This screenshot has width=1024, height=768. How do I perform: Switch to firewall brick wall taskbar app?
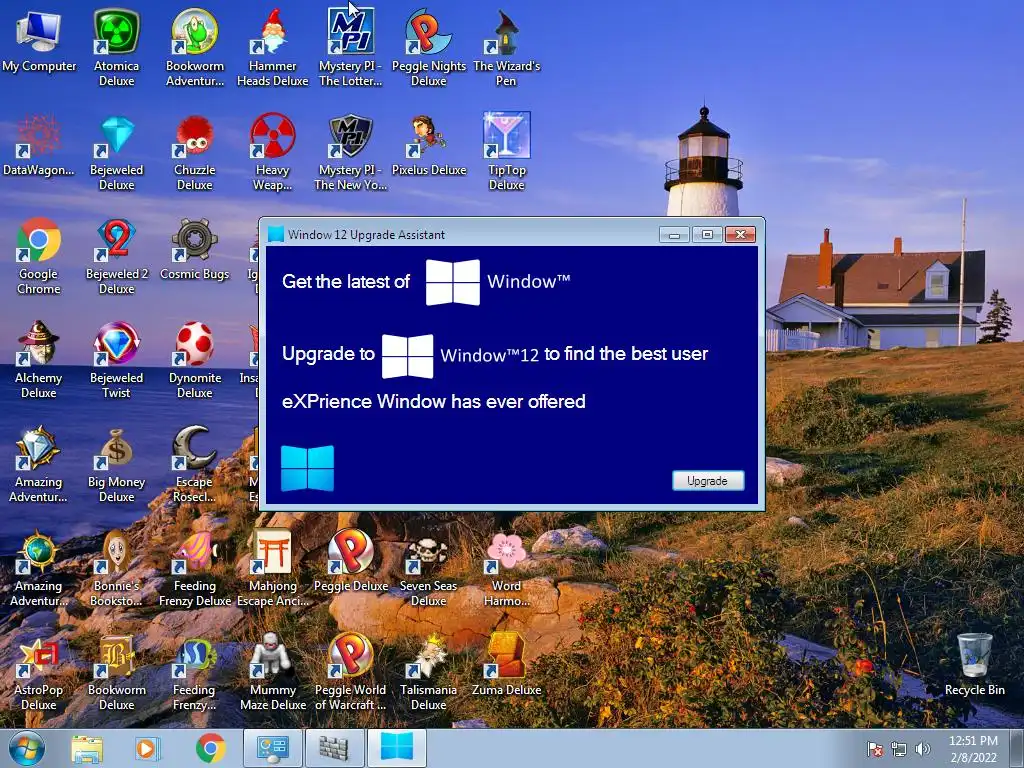(334, 748)
